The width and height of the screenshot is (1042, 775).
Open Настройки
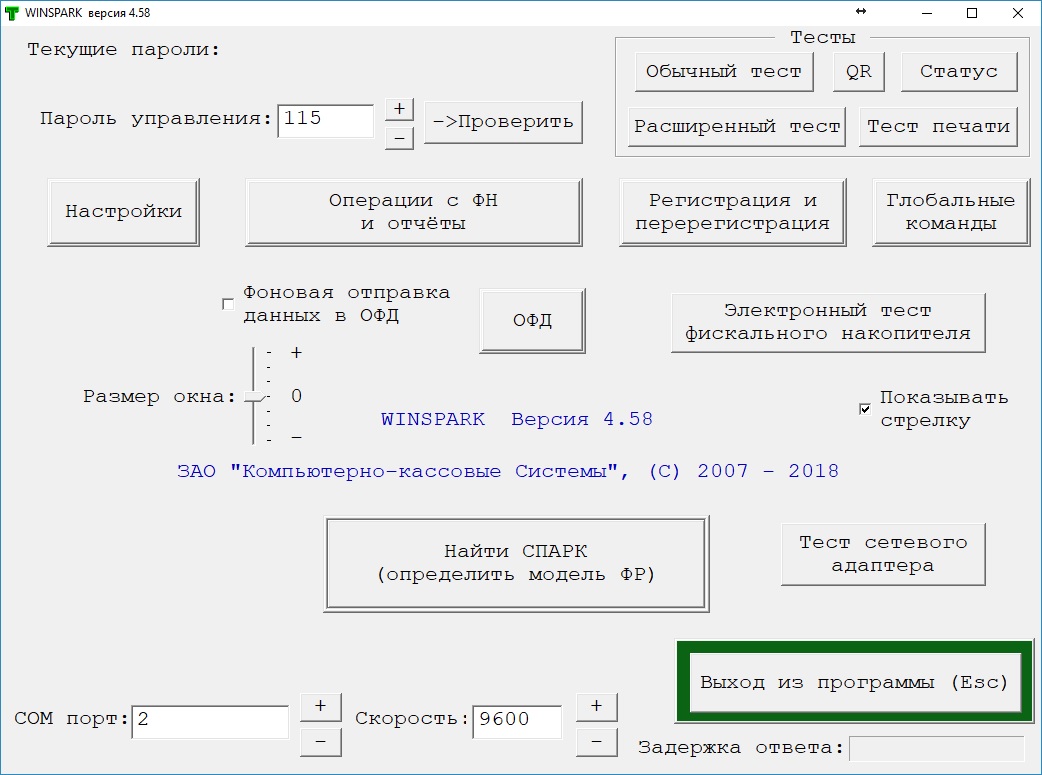tap(124, 212)
